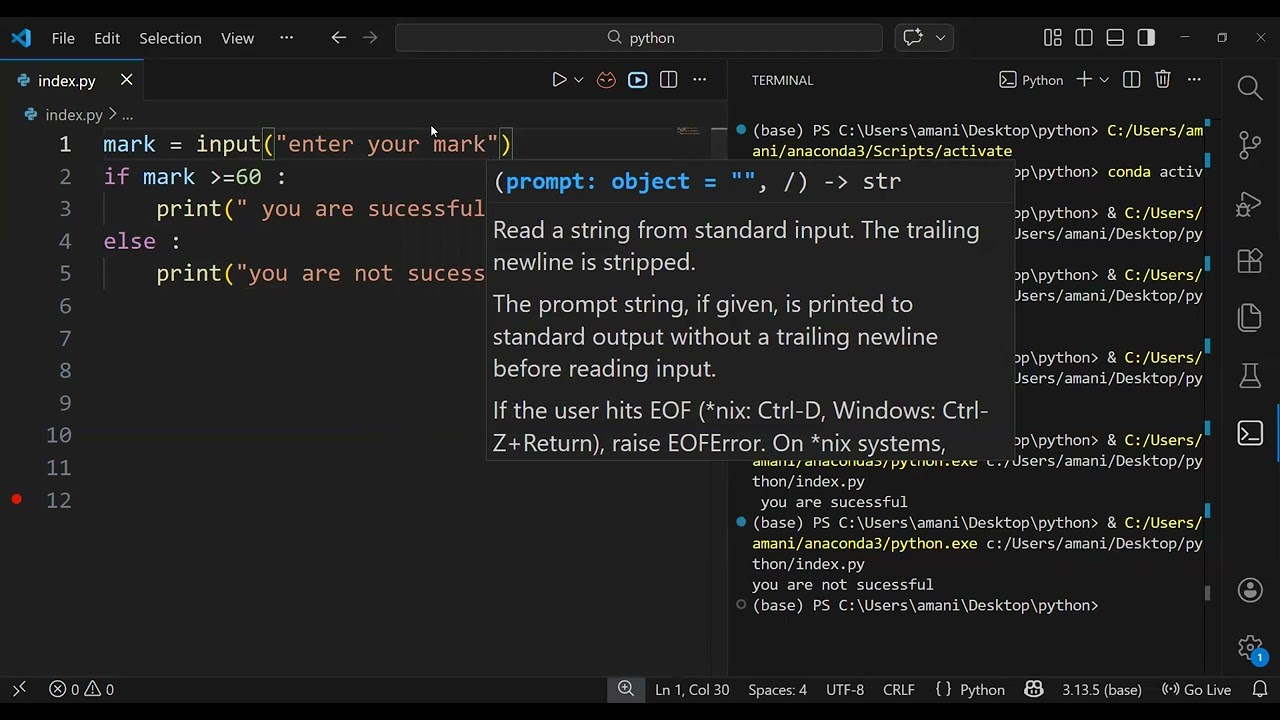Select the index.py editor tab
Screen dimensions: 1280x720
[72, 80]
